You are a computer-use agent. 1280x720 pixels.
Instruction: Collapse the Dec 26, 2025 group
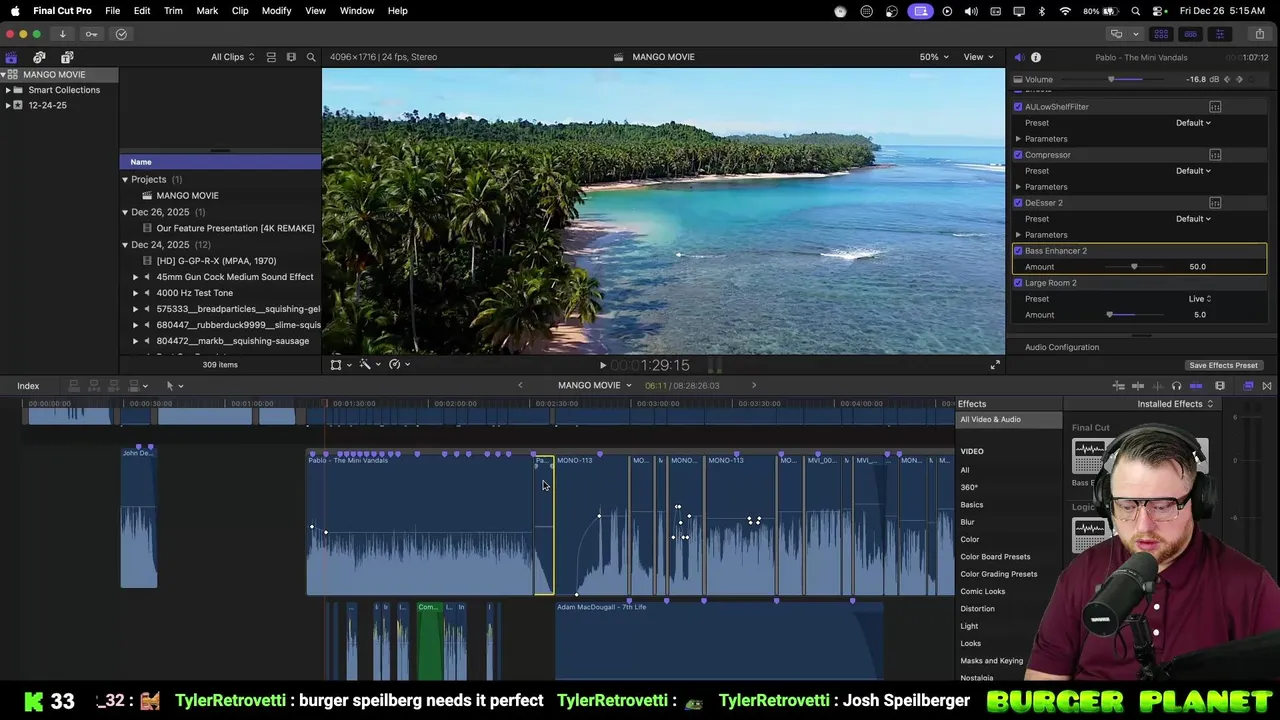pos(125,212)
